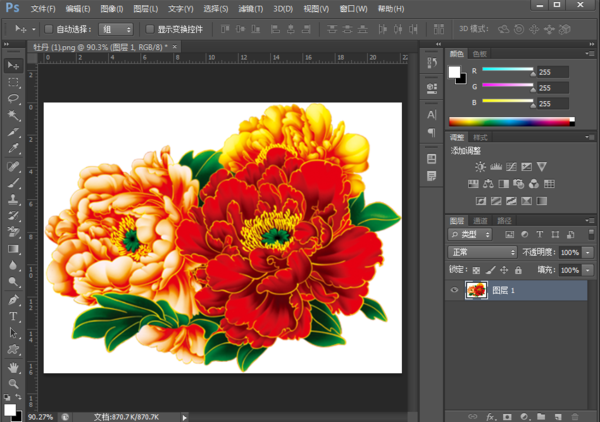Select the 图层 1 layer thumbnail
This screenshot has width=600, height=422.
476,291
